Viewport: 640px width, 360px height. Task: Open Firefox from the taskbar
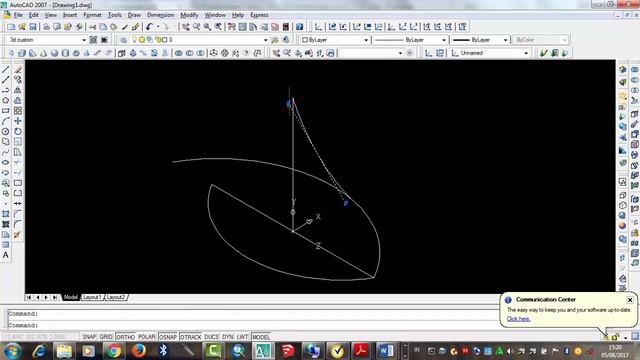139,351
